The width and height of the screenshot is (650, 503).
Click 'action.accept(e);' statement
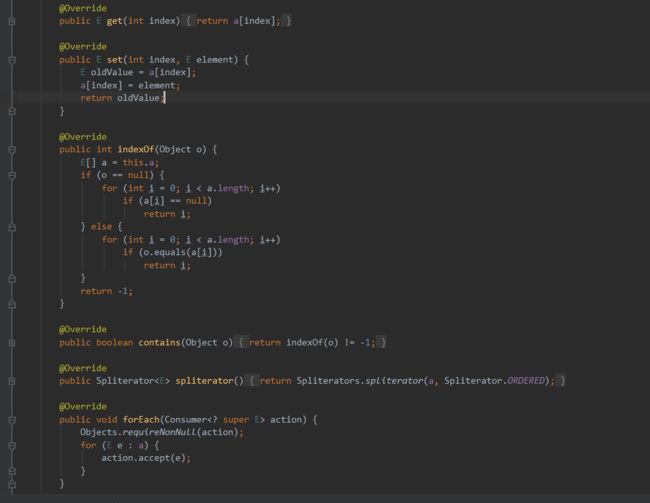point(146,458)
